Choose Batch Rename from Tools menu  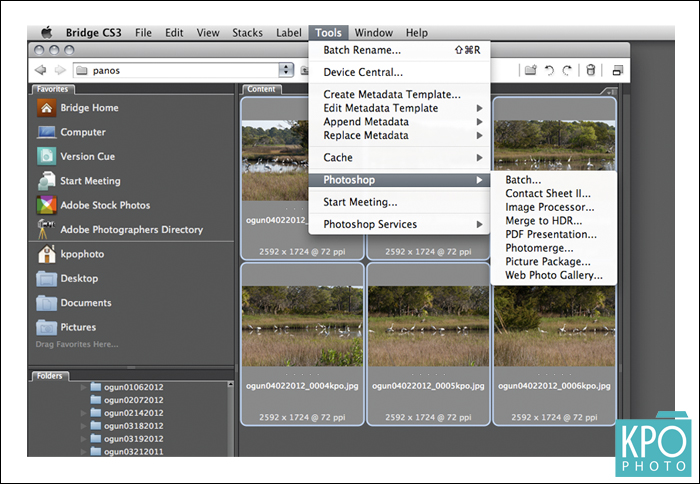click(400, 50)
